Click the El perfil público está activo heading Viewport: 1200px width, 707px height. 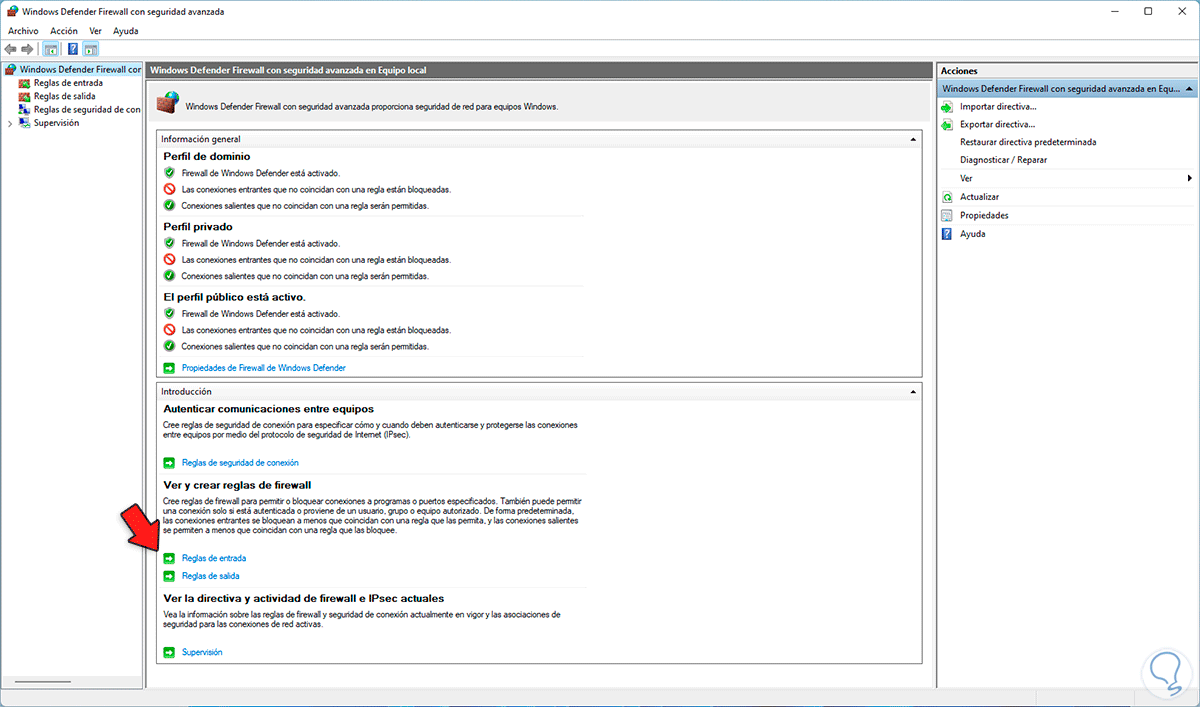[x=234, y=297]
